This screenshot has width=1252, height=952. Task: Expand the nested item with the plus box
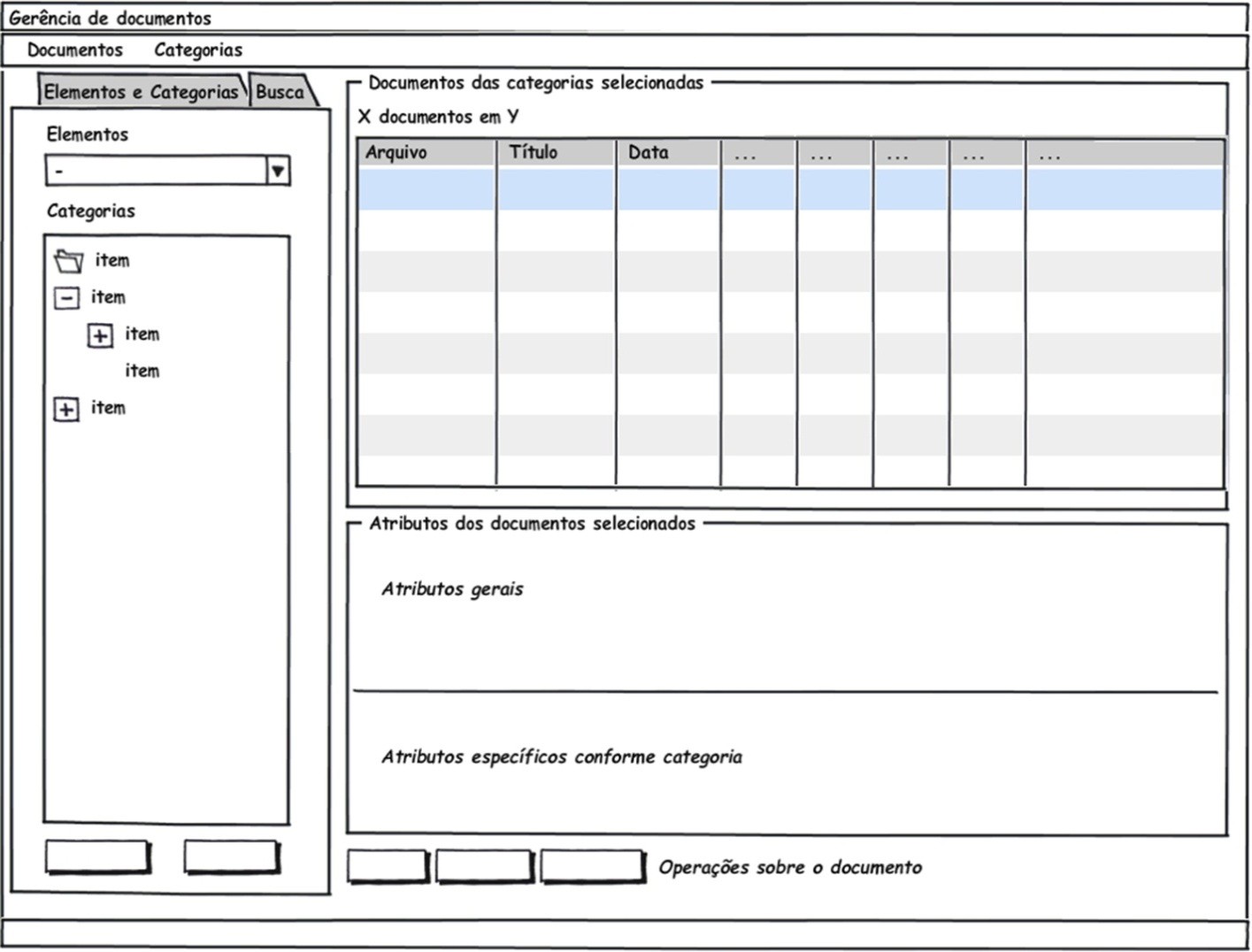point(100,335)
